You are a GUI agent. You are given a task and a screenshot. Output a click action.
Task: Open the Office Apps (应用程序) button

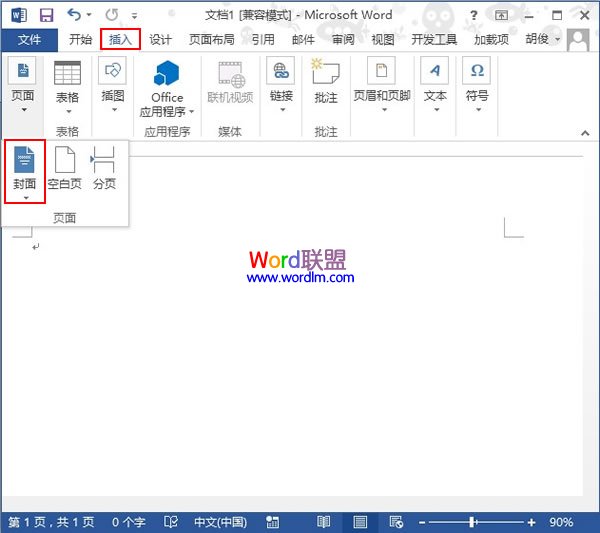tap(167, 84)
